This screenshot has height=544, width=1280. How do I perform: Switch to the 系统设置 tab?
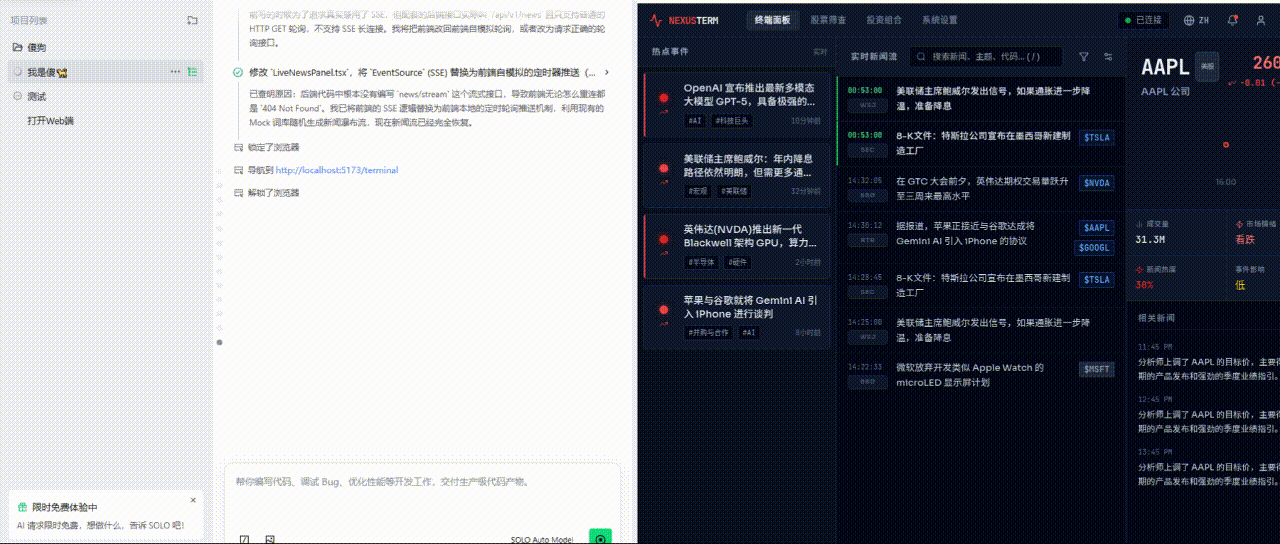[x=939, y=19]
